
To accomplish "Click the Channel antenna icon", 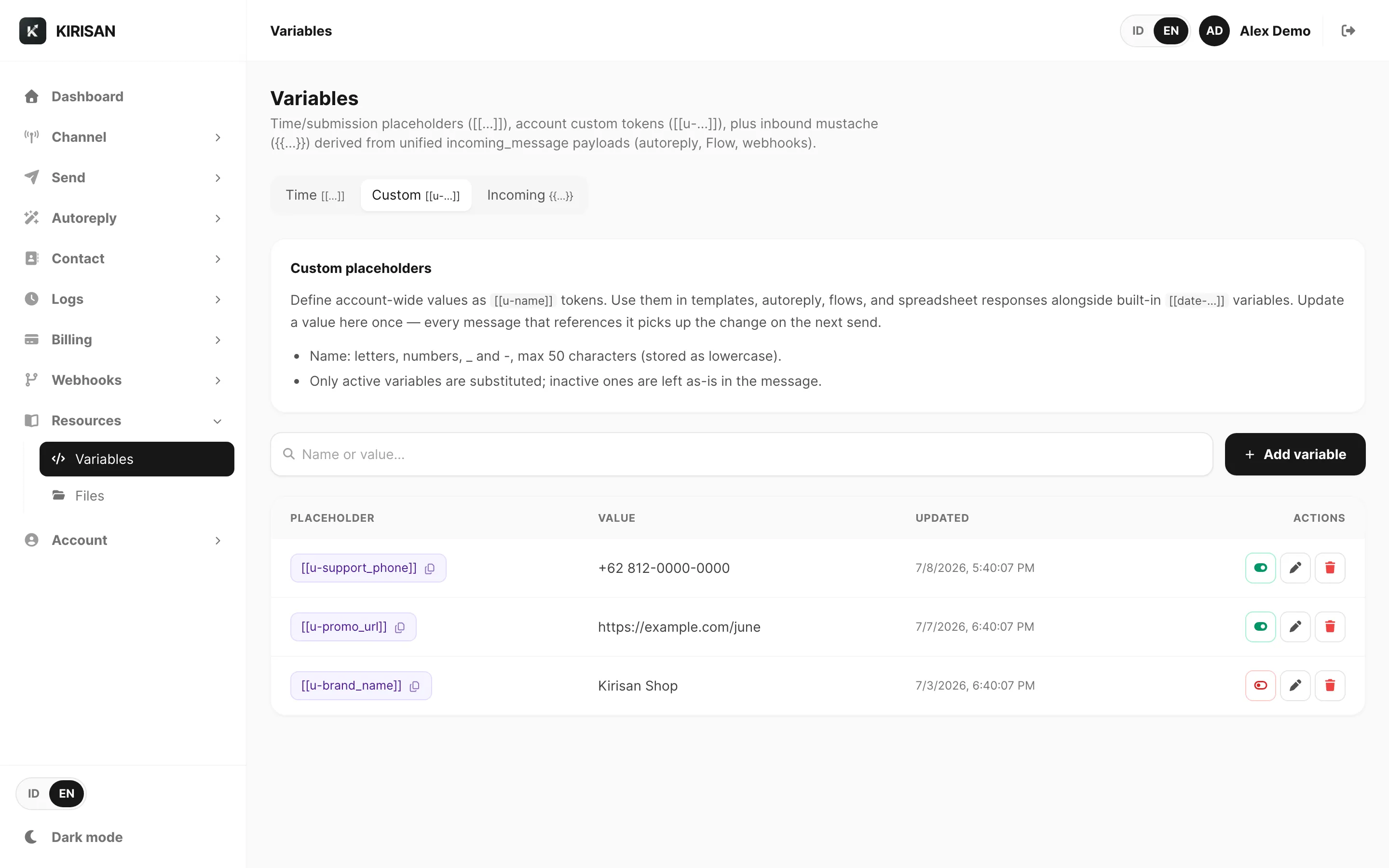I will click(31, 136).
